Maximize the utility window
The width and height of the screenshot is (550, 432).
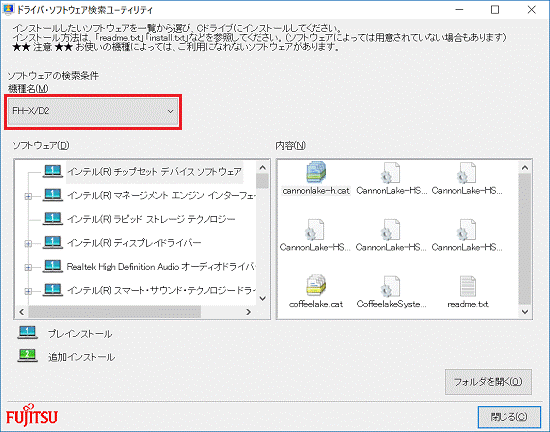coord(495,9)
